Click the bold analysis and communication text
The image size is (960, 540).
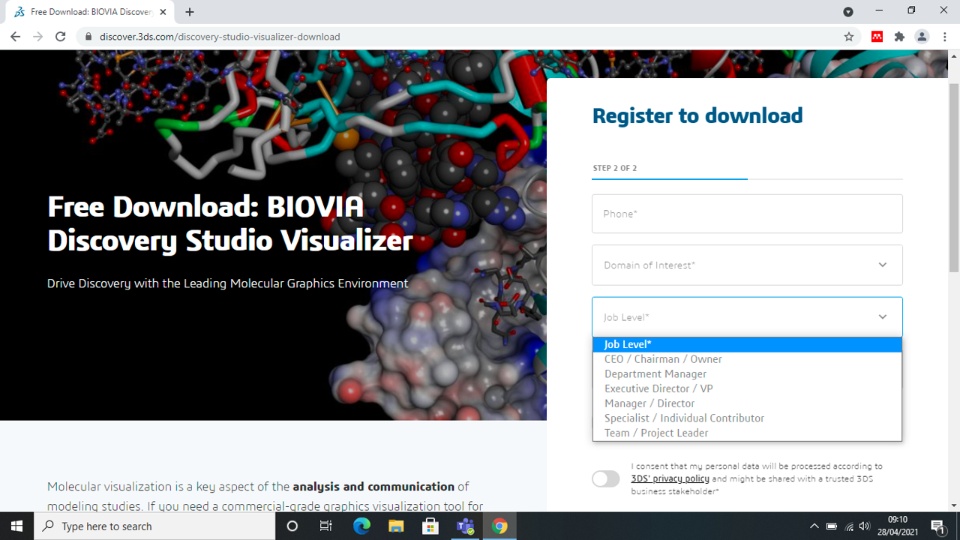(373, 486)
